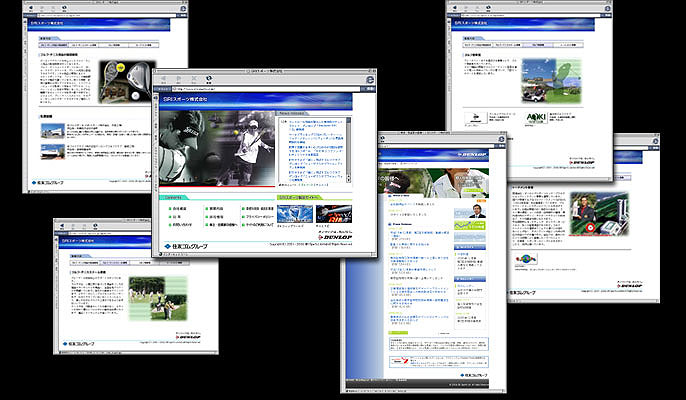The image size is (686, 400).
Task: Click the AOKI logo in the top-right window
Action: tap(536, 118)
